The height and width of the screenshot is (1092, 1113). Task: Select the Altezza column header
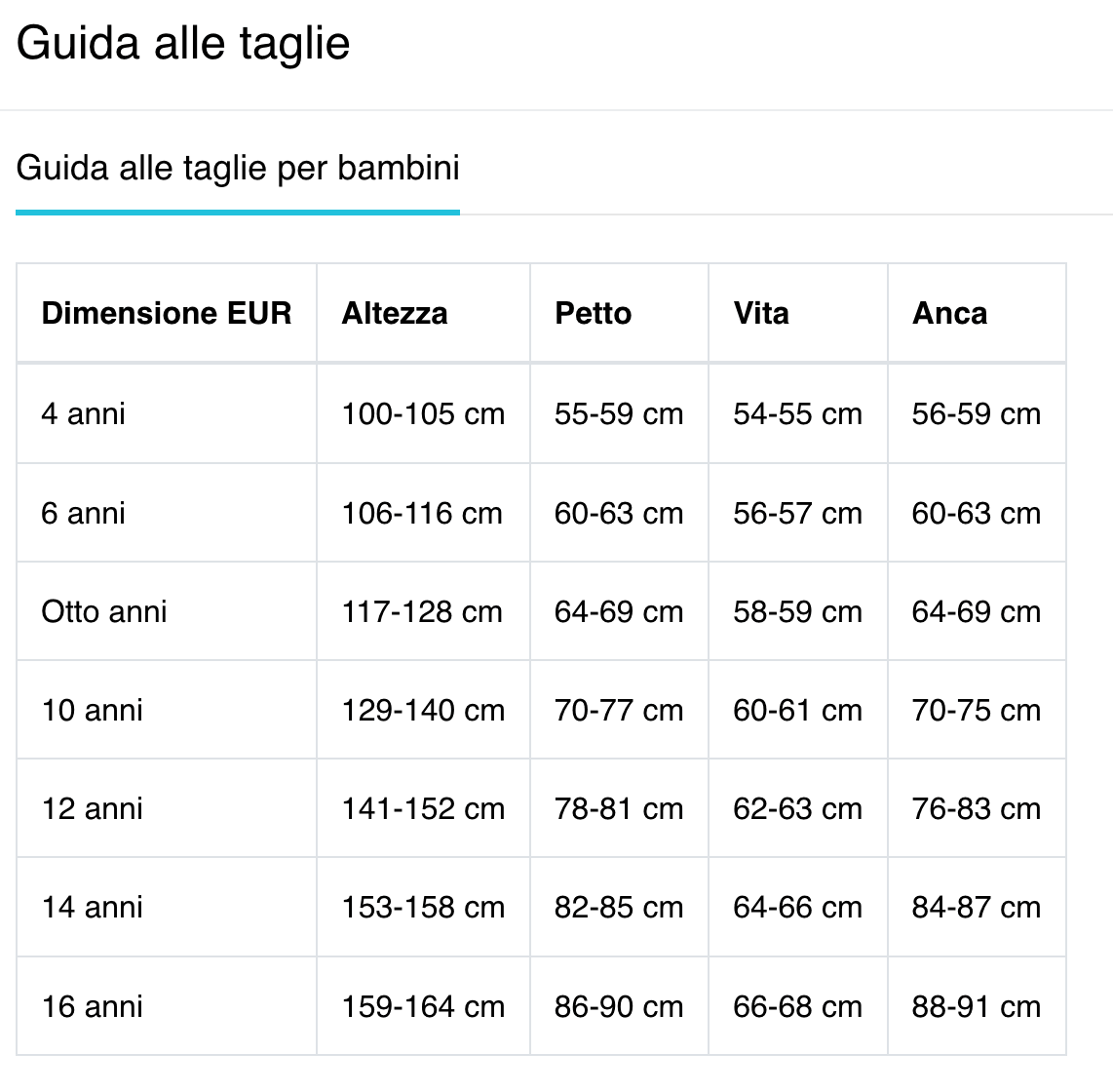395,313
